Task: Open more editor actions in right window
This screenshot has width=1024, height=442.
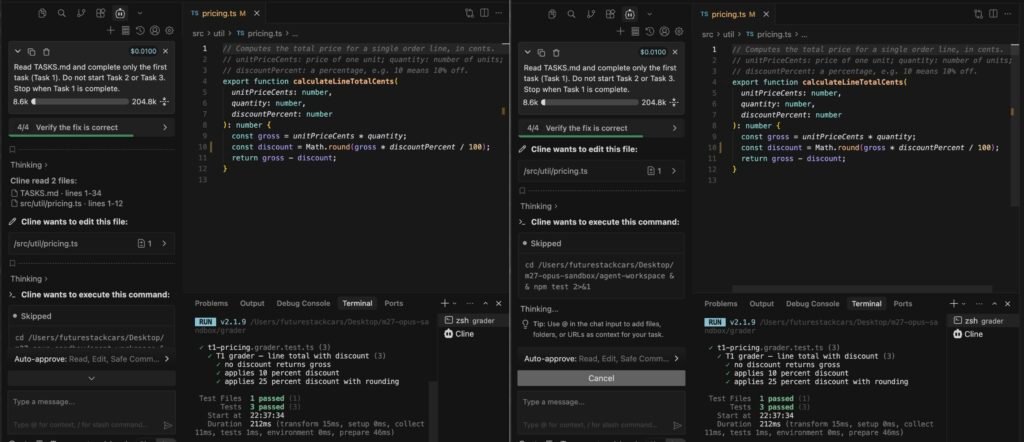Action: 1008,14
